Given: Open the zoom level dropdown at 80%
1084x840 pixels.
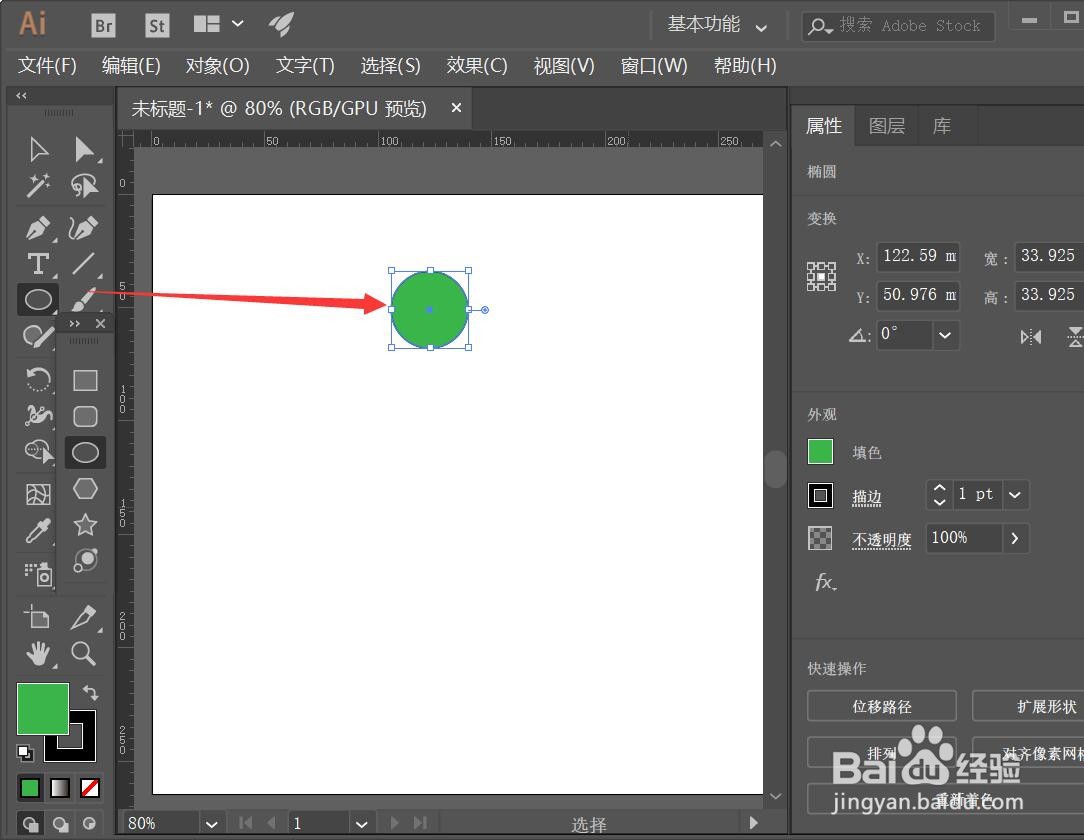Looking at the screenshot, I should [212, 824].
